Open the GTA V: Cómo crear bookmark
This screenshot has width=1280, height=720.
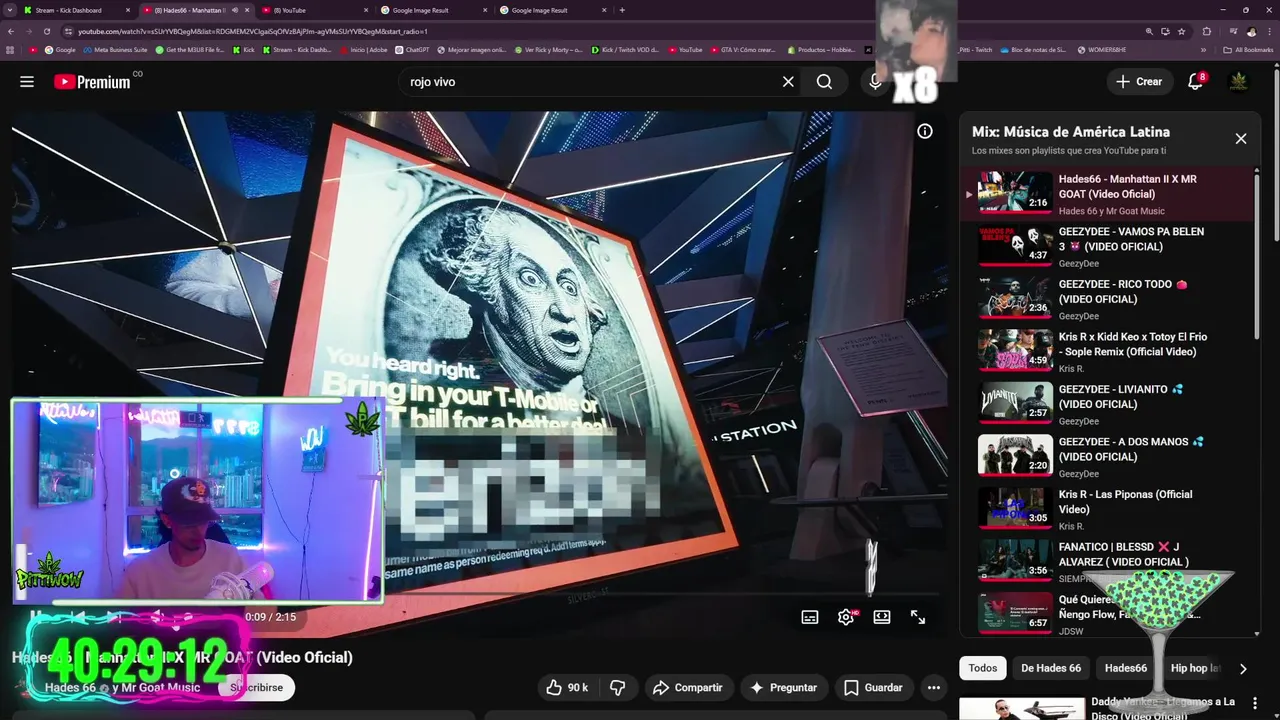point(743,49)
